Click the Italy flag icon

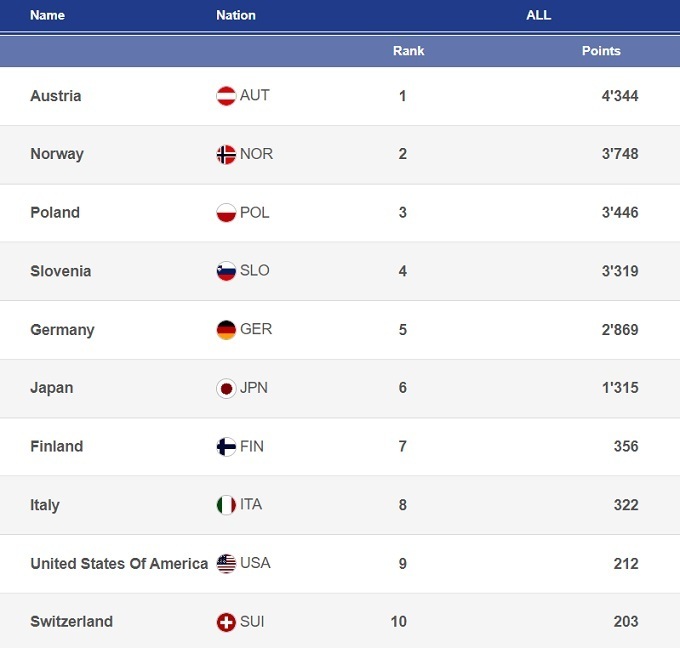click(226, 505)
